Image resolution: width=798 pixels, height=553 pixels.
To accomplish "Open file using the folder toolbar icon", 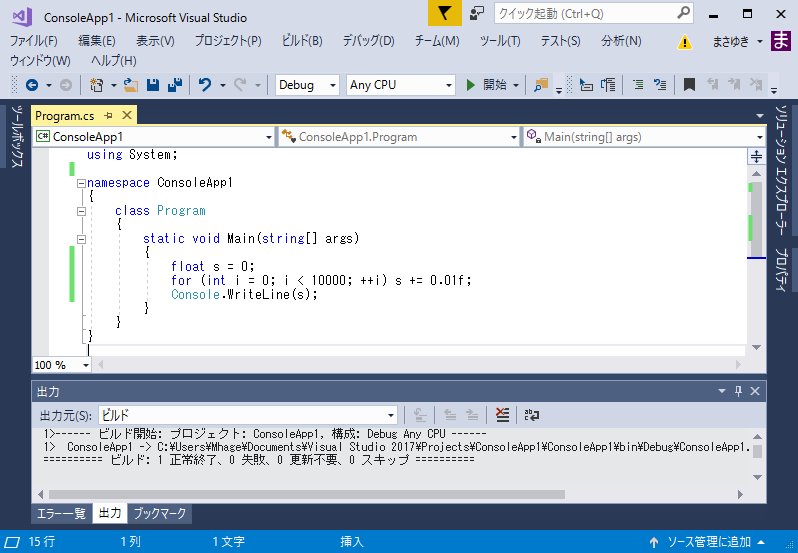I will [x=131, y=85].
